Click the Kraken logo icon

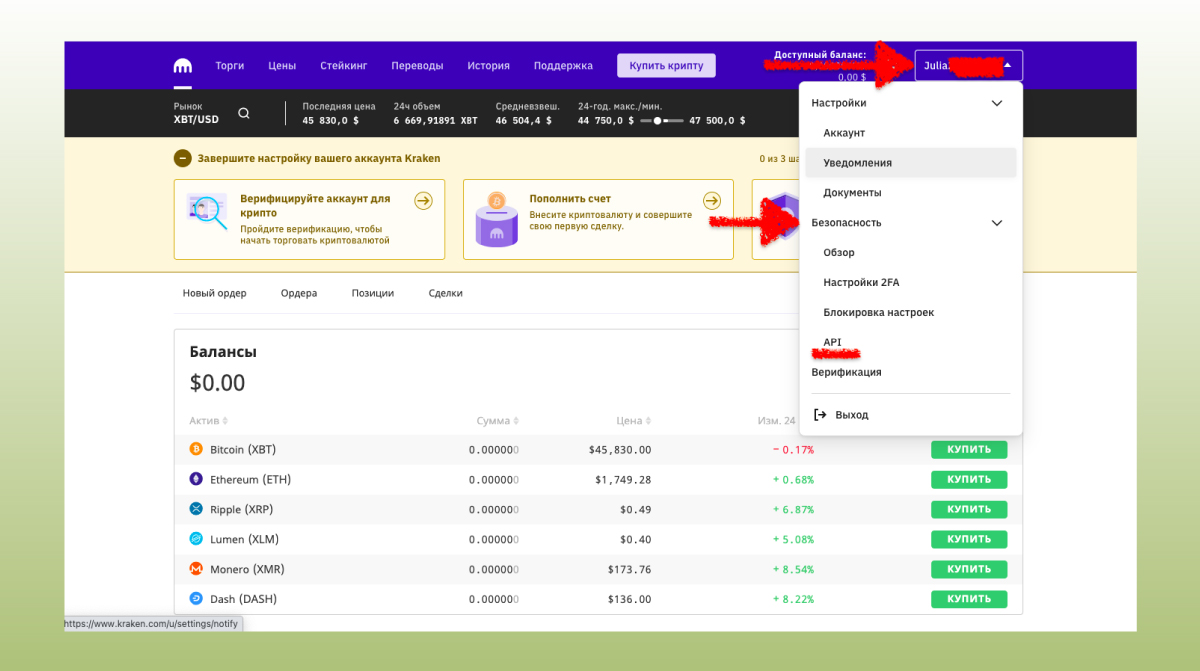(x=183, y=66)
